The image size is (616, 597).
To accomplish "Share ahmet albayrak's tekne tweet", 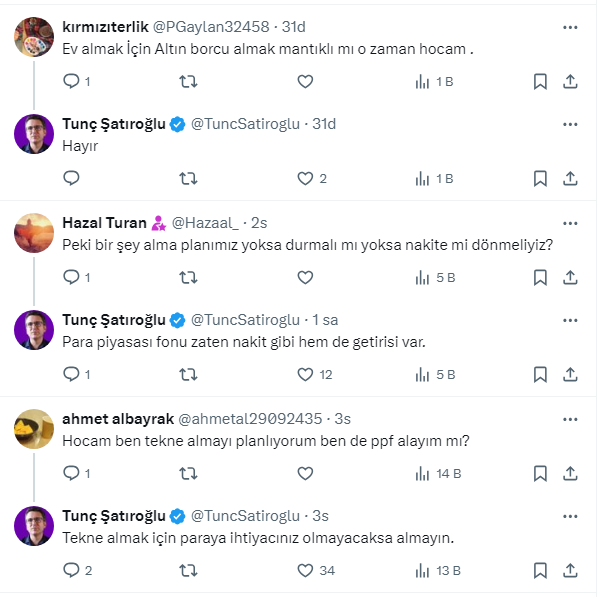I will 570,473.
